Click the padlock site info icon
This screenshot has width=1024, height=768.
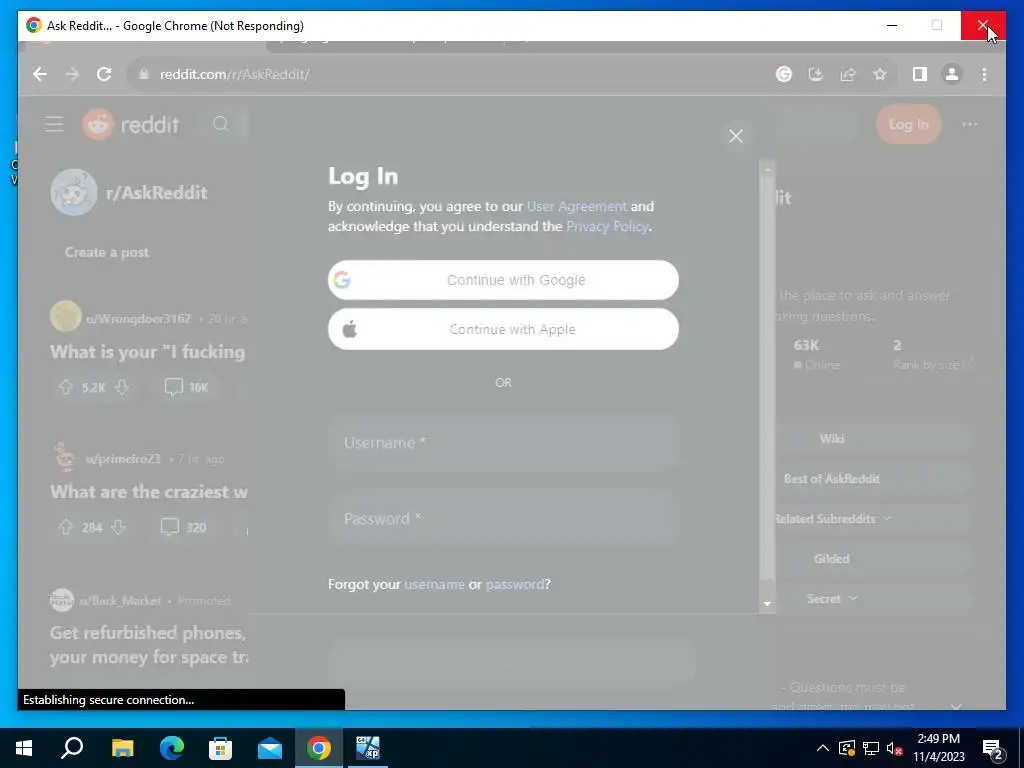144,74
